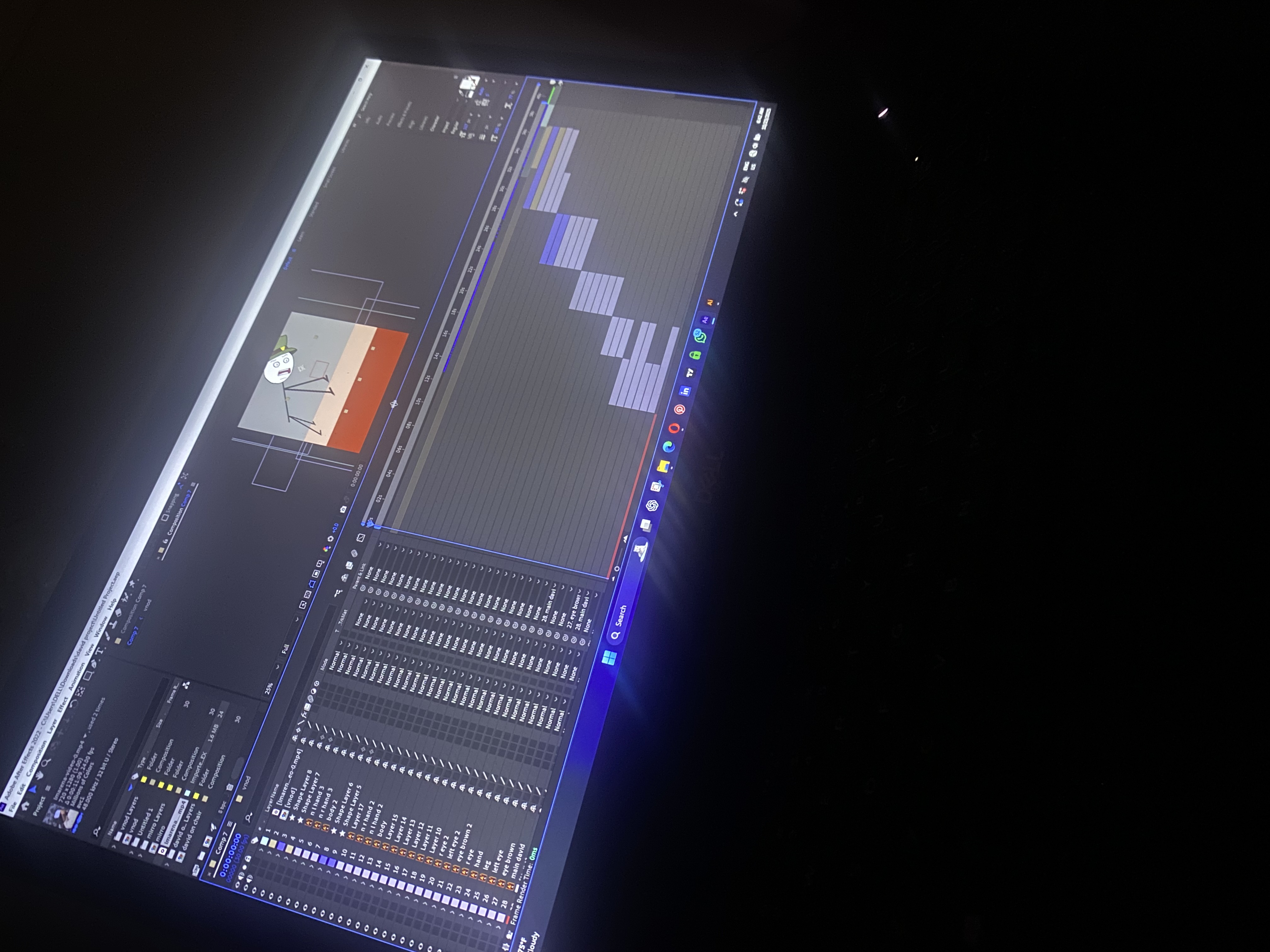
Task: Click the timeline zoom slider handle
Action: tap(617, 569)
